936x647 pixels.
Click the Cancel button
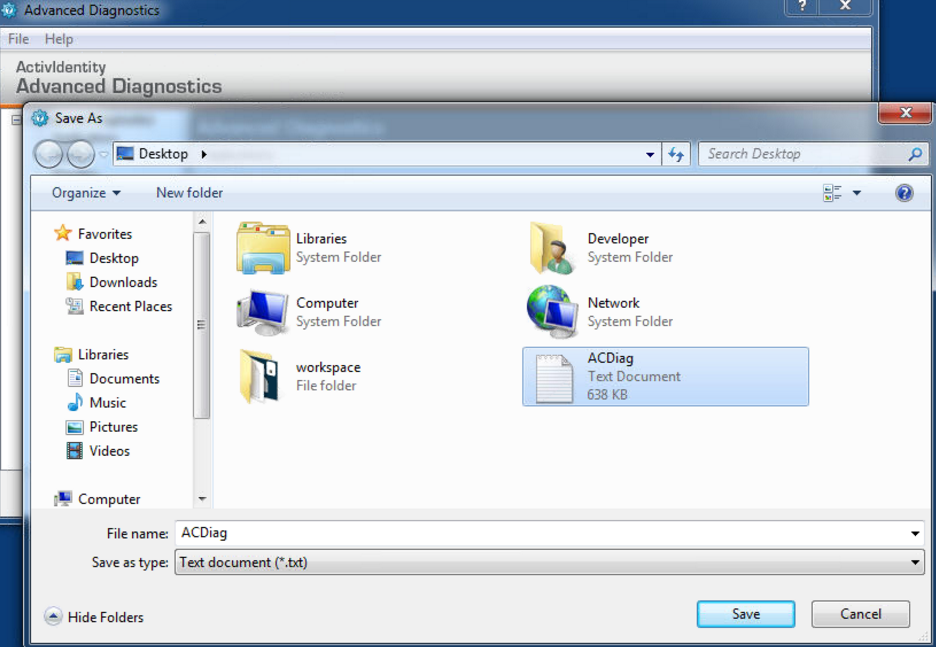pyautogui.click(x=860, y=614)
